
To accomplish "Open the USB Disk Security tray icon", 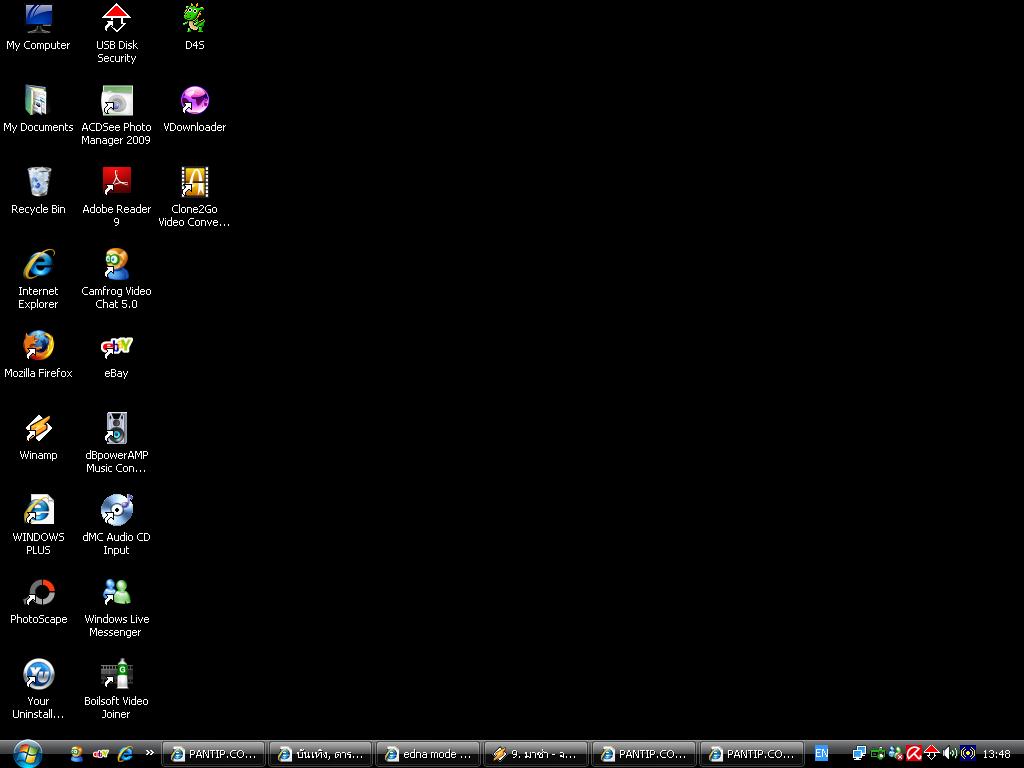I will click(932, 754).
